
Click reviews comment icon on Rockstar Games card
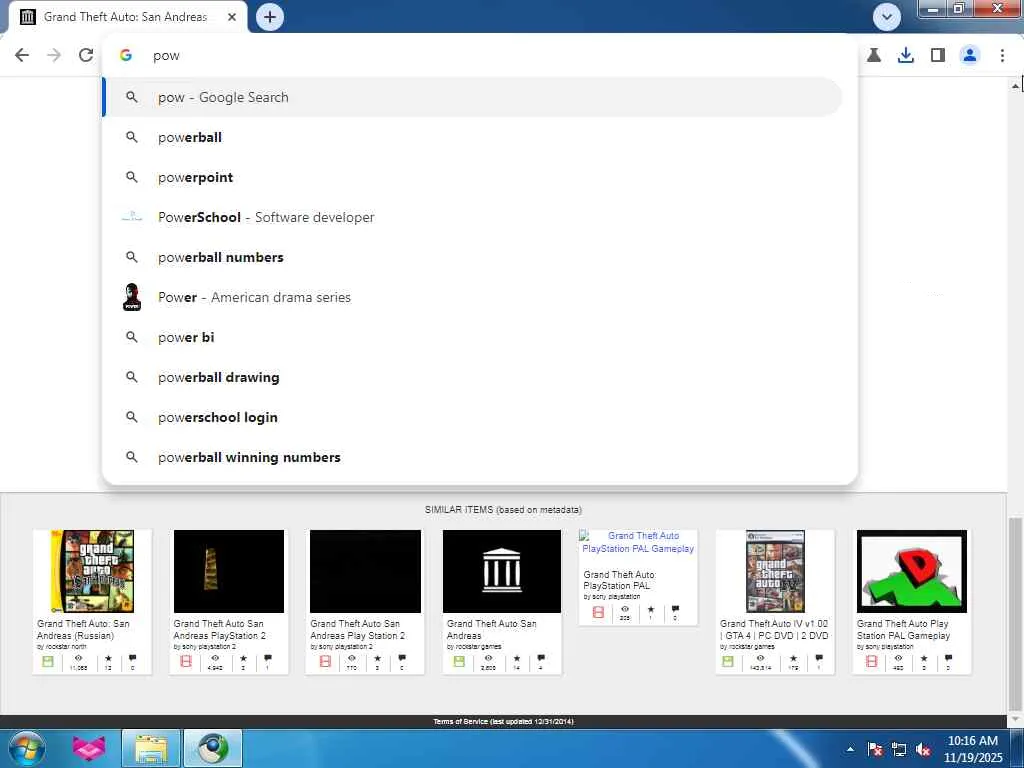click(541, 658)
